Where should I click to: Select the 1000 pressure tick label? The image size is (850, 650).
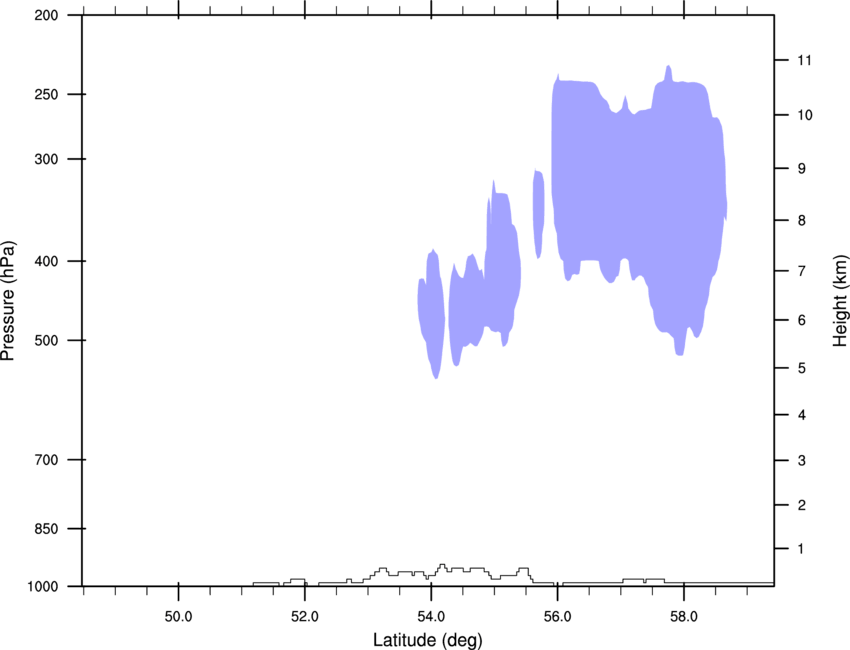click(42, 587)
